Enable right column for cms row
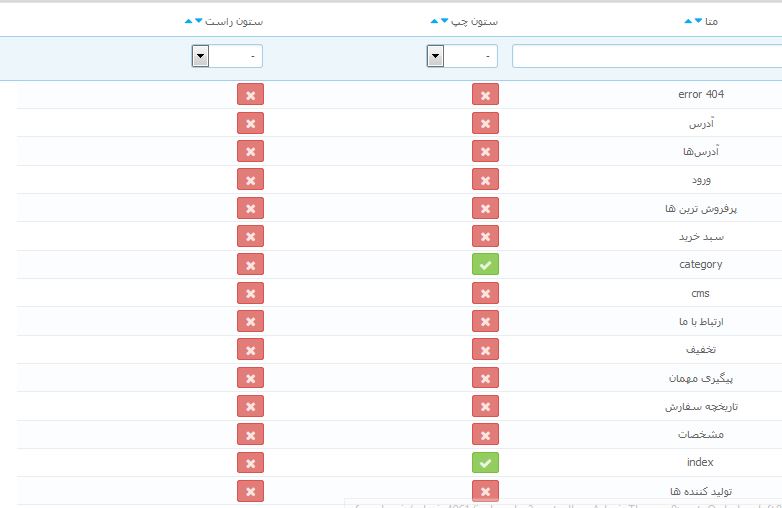This screenshot has width=782, height=508. tap(250, 293)
